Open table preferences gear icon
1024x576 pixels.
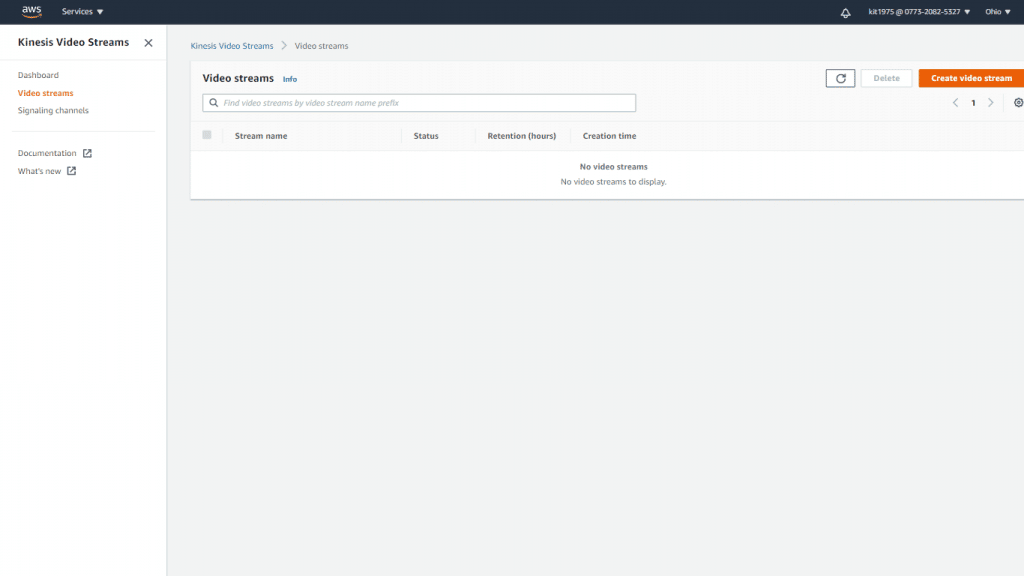(x=1018, y=103)
